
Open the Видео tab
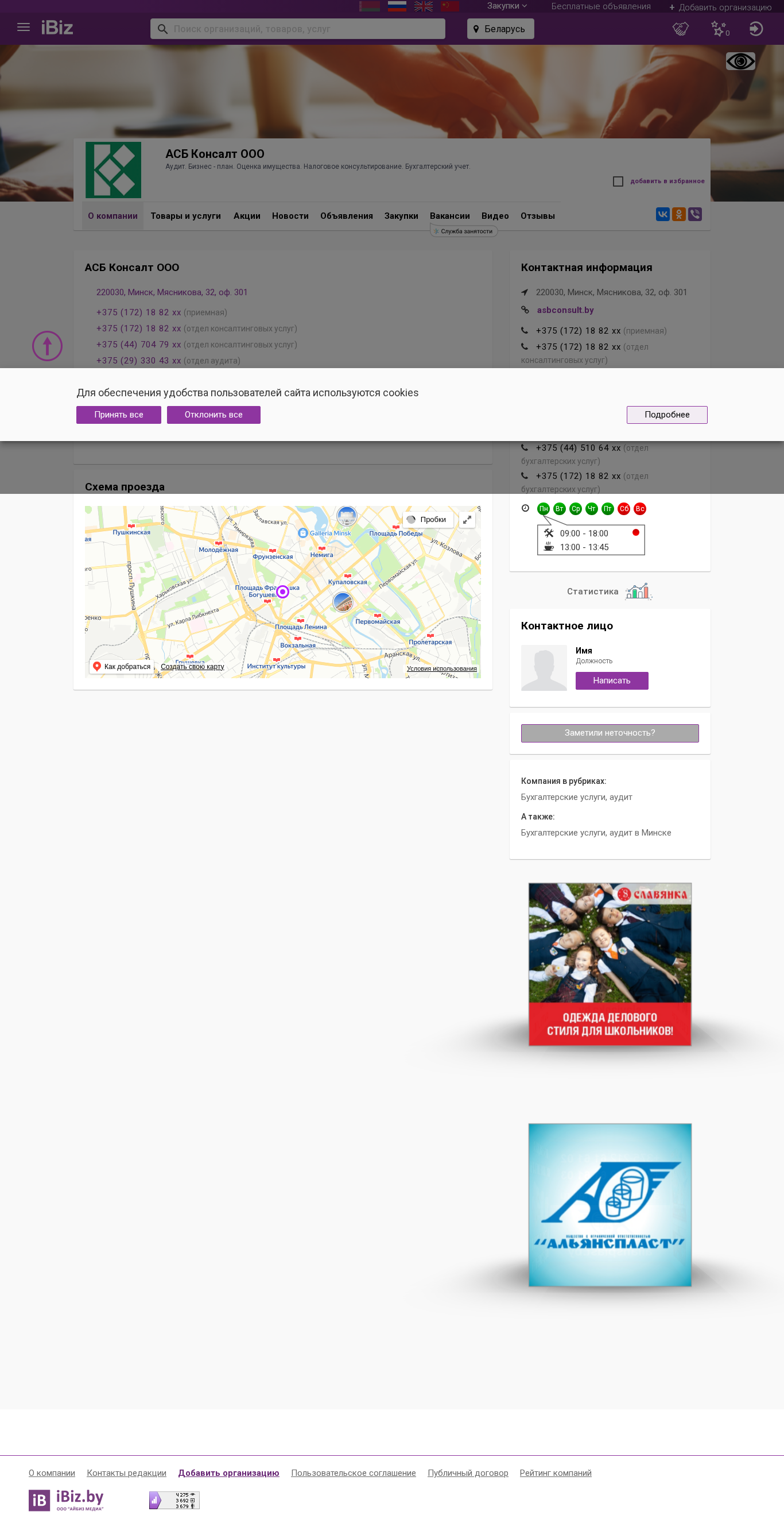click(x=495, y=216)
